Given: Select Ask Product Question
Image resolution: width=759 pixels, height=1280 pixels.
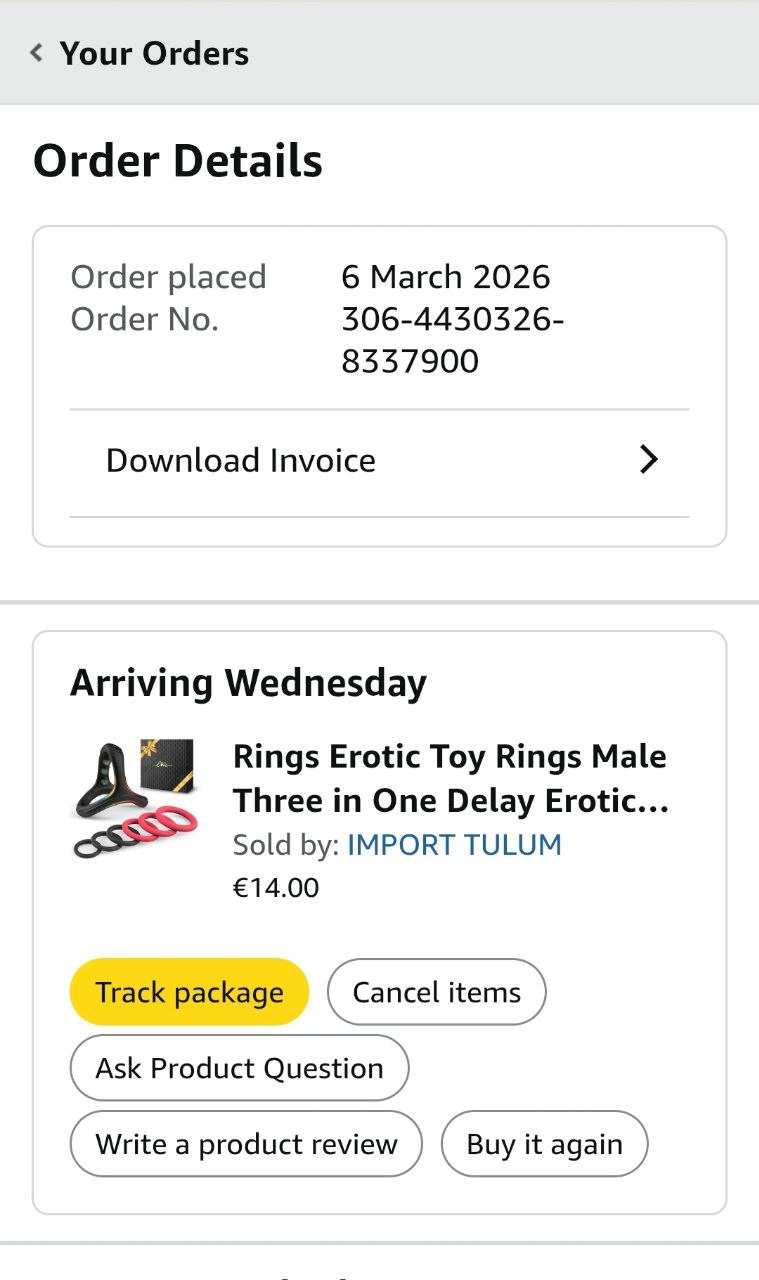Looking at the screenshot, I should [239, 1068].
